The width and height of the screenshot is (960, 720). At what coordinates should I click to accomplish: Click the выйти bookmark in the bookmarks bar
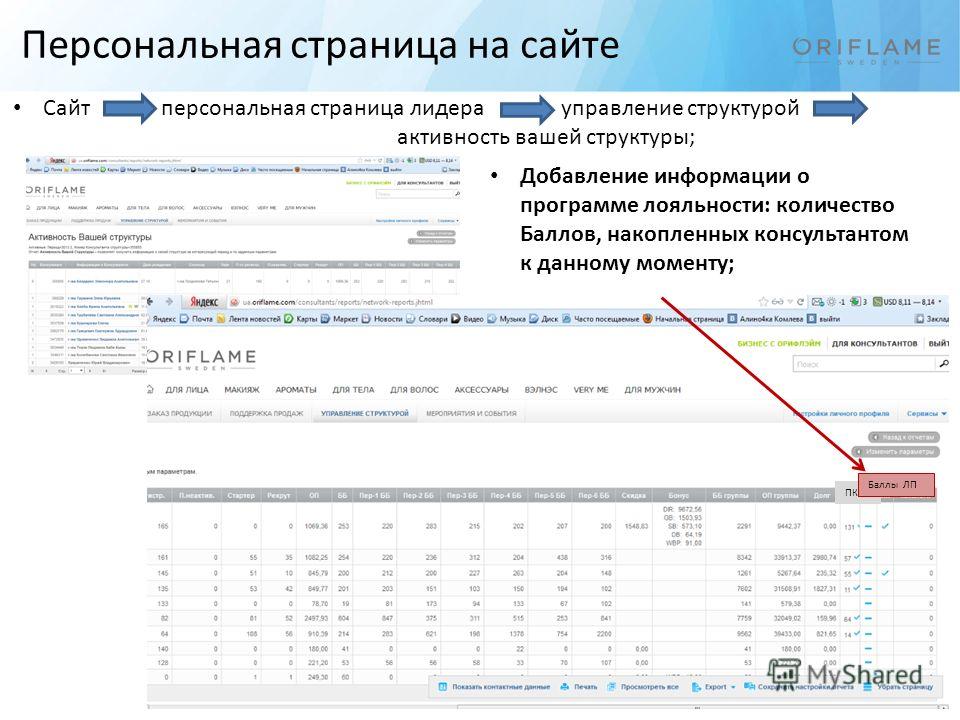pyautogui.click(x=823, y=319)
